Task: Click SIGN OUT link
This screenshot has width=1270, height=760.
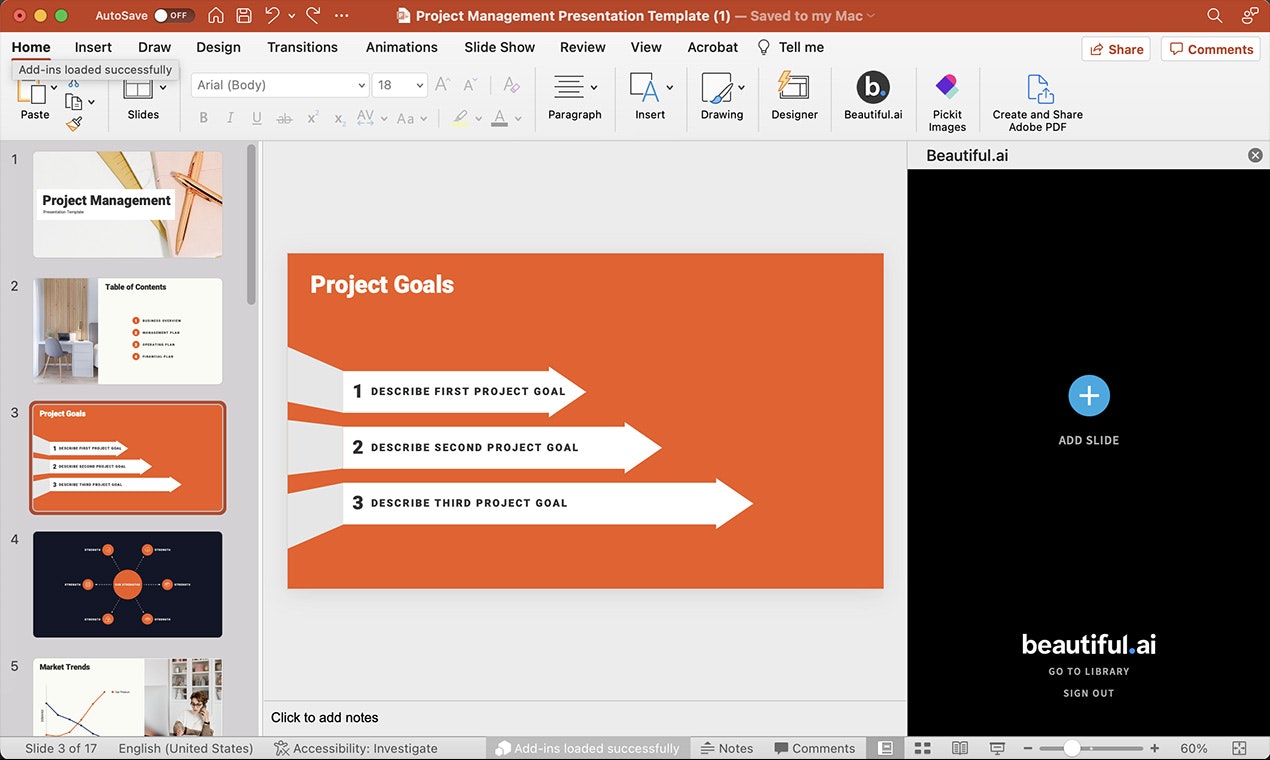Action: click(x=1089, y=693)
